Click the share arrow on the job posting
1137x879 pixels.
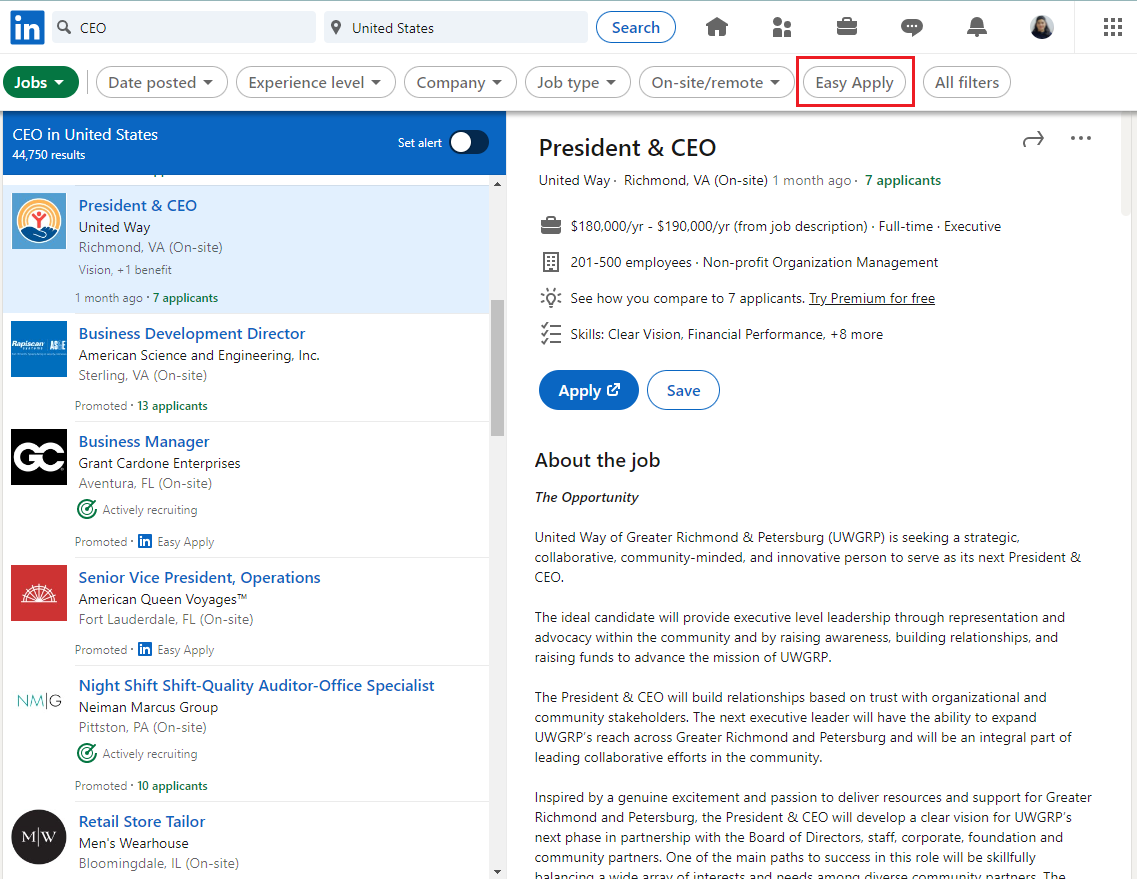(1033, 139)
